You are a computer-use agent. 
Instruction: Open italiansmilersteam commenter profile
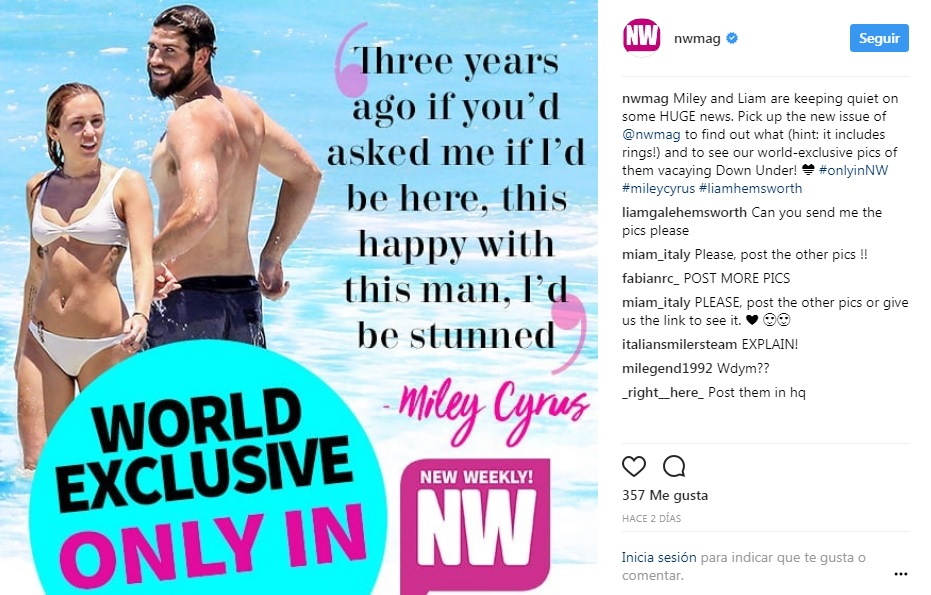coord(679,344)
